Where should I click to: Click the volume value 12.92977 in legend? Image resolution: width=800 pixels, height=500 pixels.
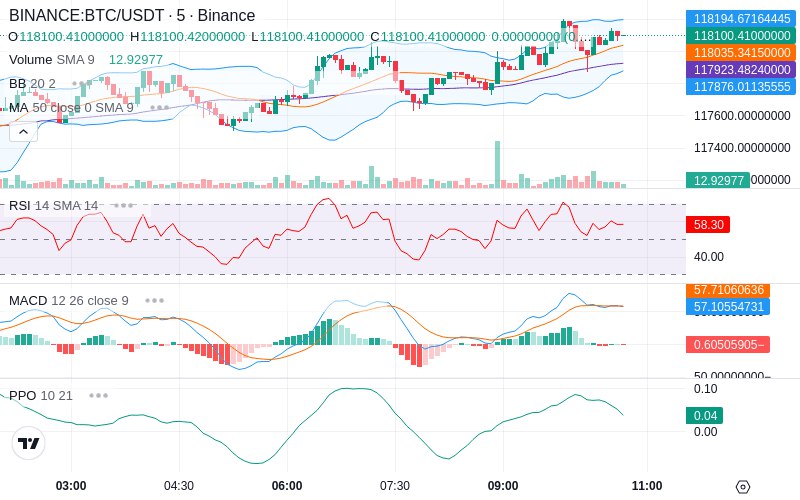click(x=136, y=60)
